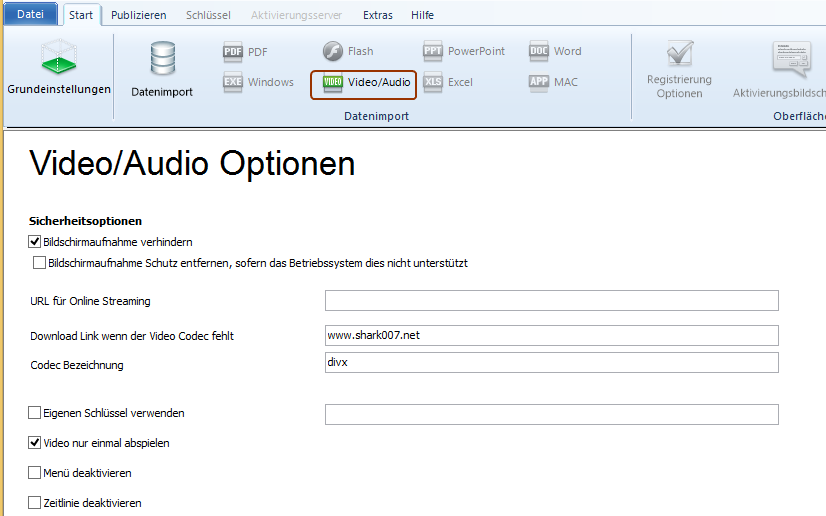Image resolution: width=826 pixels, height=516 pixels.
Task: Select the Windows EXE import icon
Action: [x=233, y=82]
